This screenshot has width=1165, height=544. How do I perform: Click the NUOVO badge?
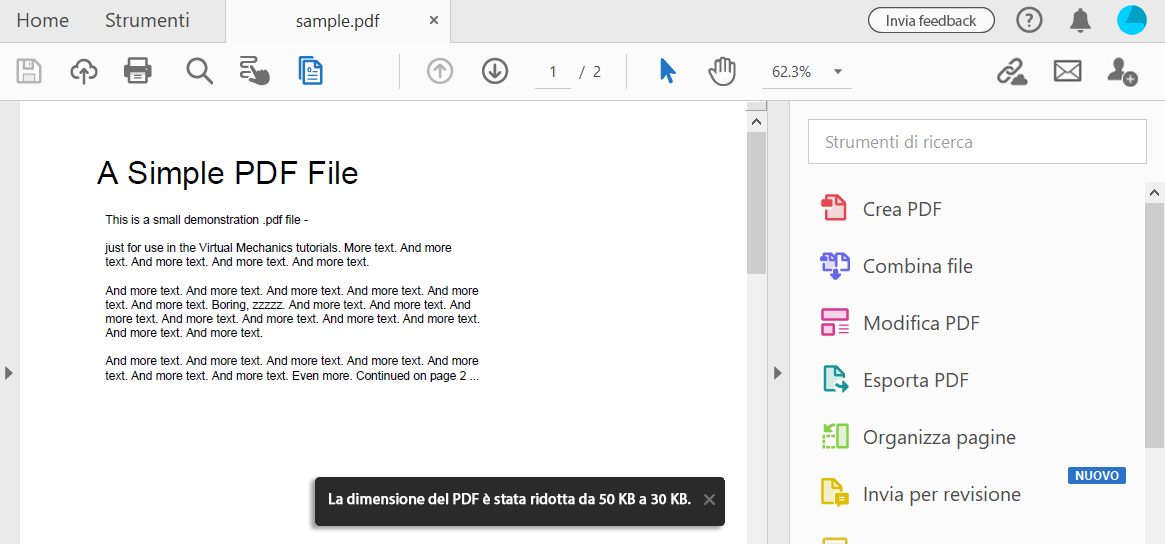1097,476
